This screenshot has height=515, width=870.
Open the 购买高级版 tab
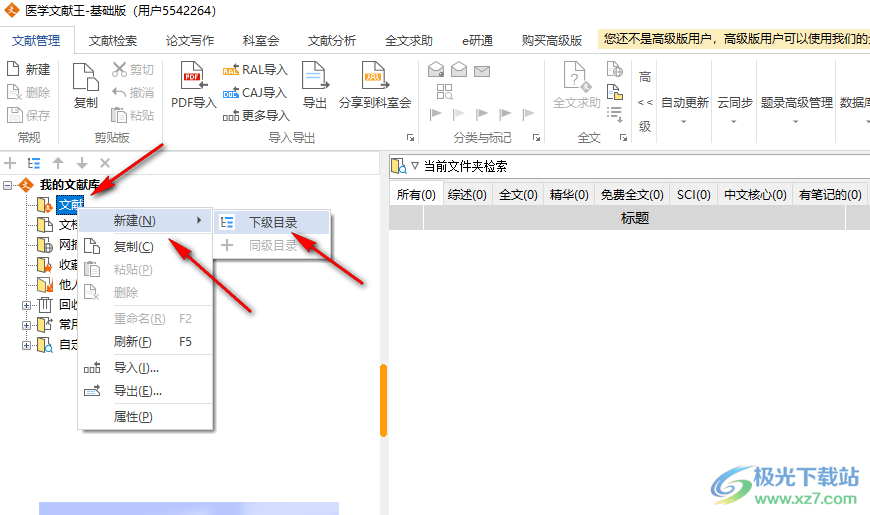pos(552,41)
